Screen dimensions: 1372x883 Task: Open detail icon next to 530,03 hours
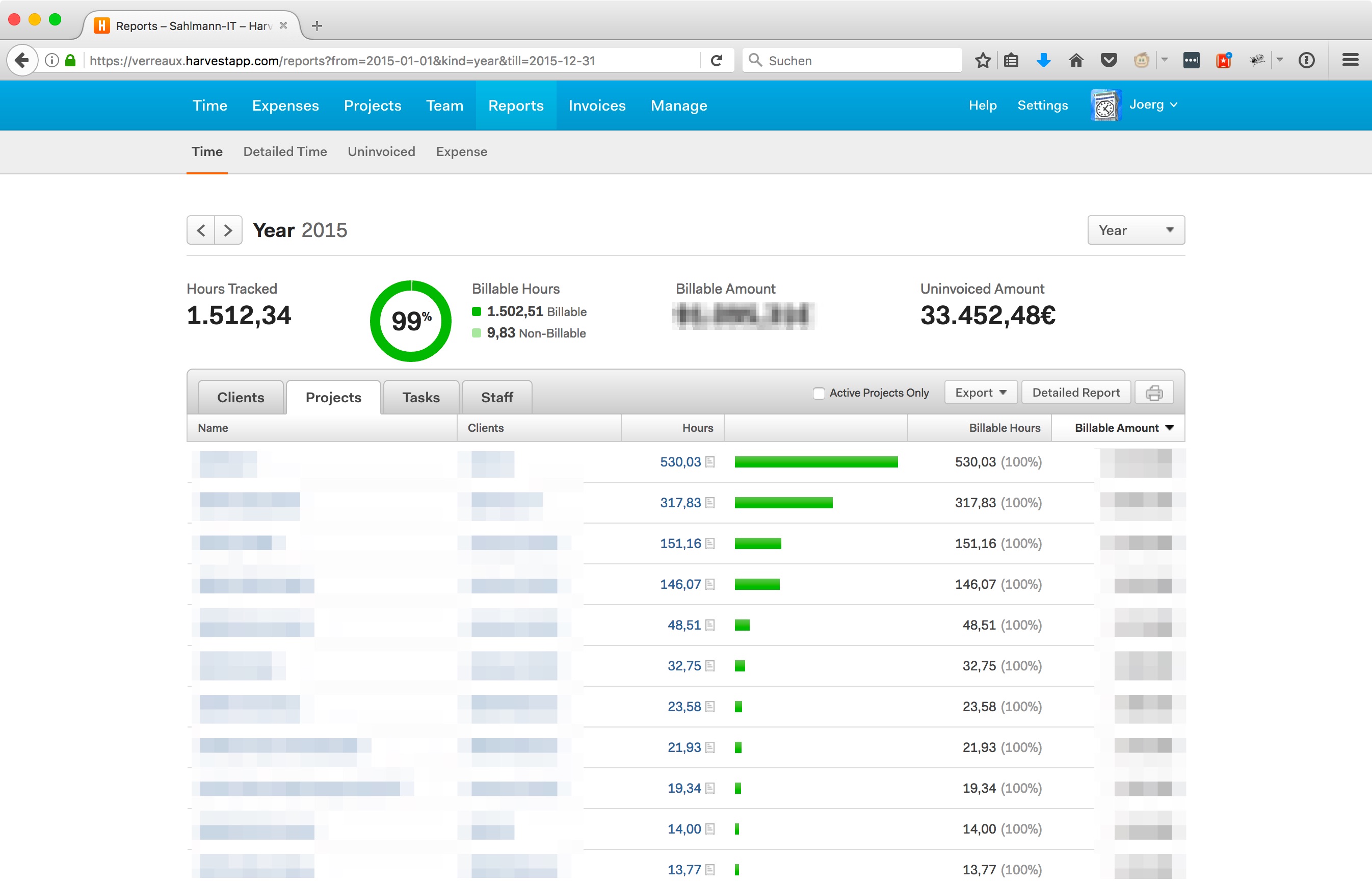(x=710, y=462)
